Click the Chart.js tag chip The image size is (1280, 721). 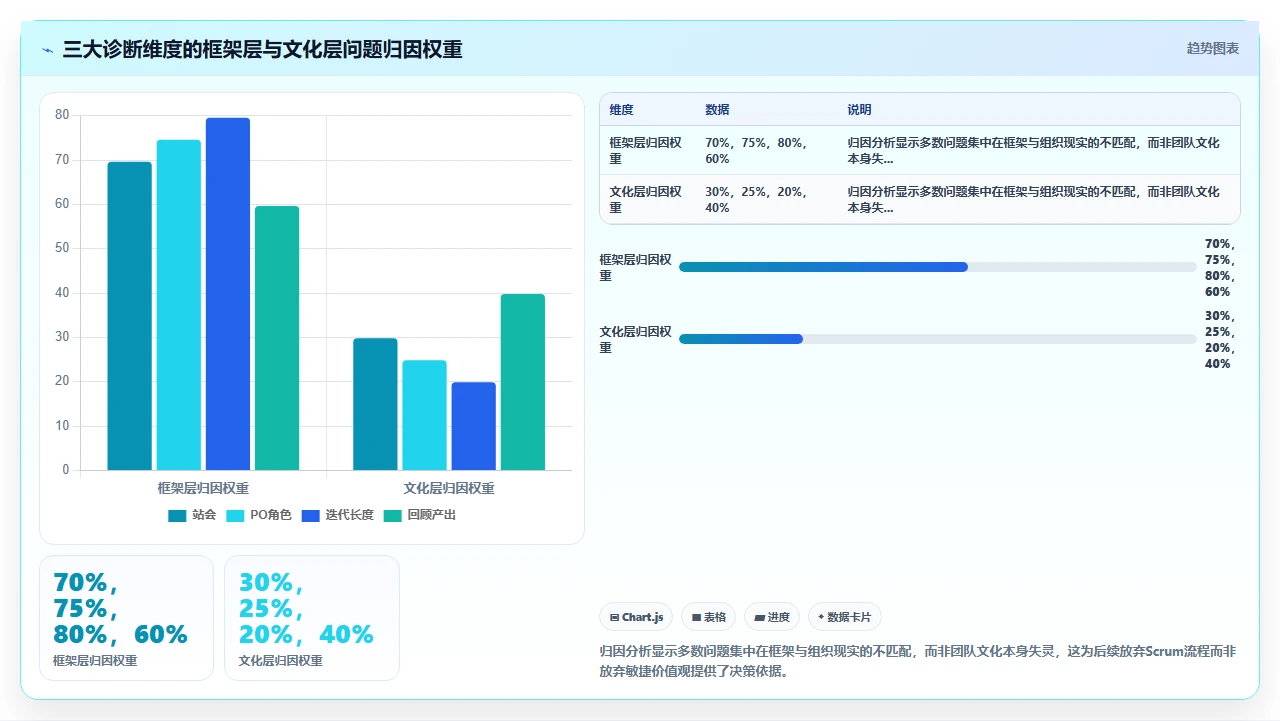[636, 617]
